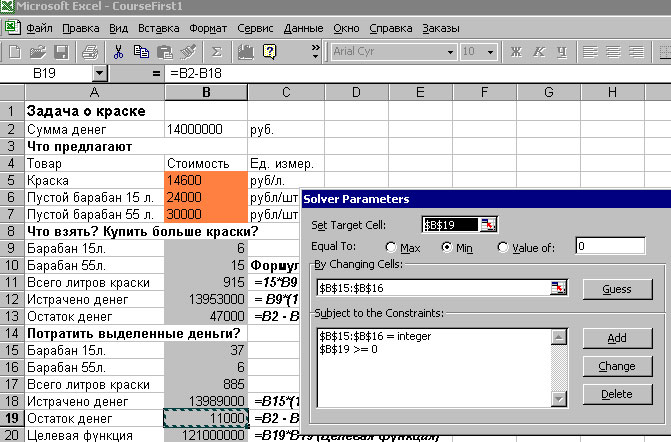Select the Max radio button
The width and height of the screenshot is (671, 442).
coord(392,246)
